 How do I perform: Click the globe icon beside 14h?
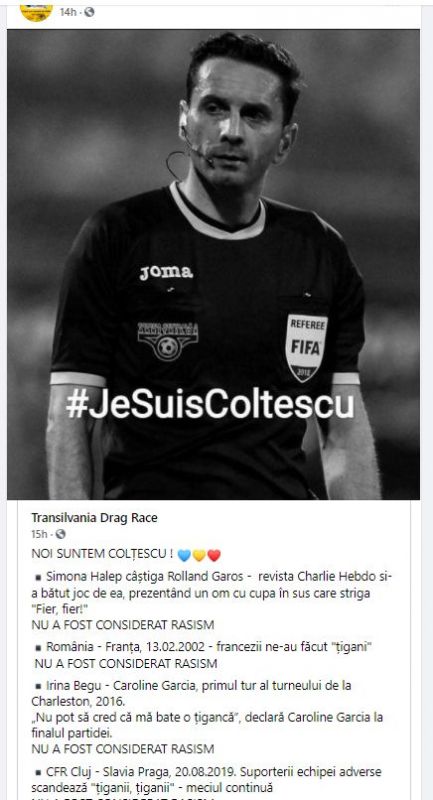click(89, 12)
